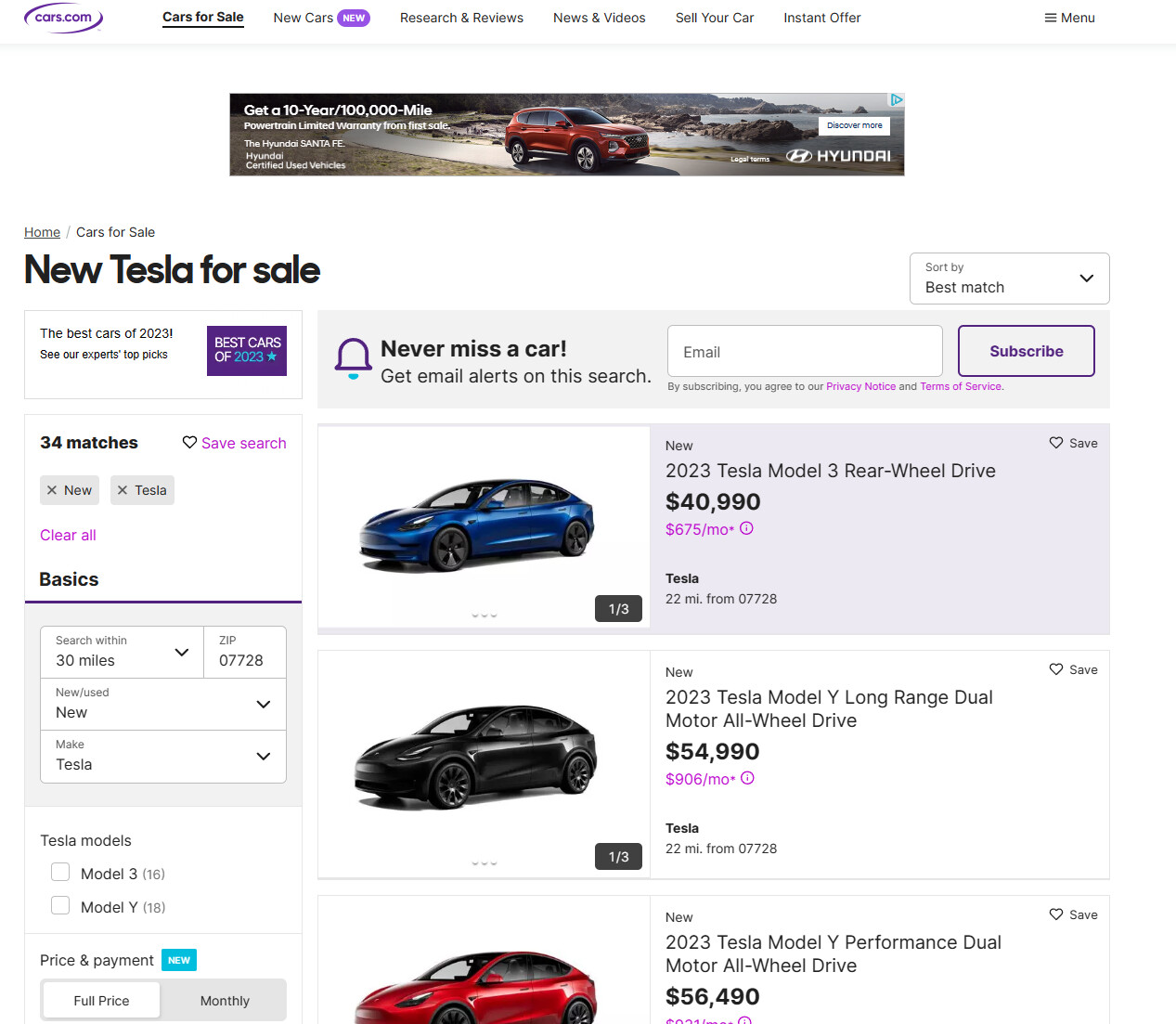This screenshot has height=1024, width=1176.
Task: Click the black Model Y photo
Action: [x=484, y=764]
